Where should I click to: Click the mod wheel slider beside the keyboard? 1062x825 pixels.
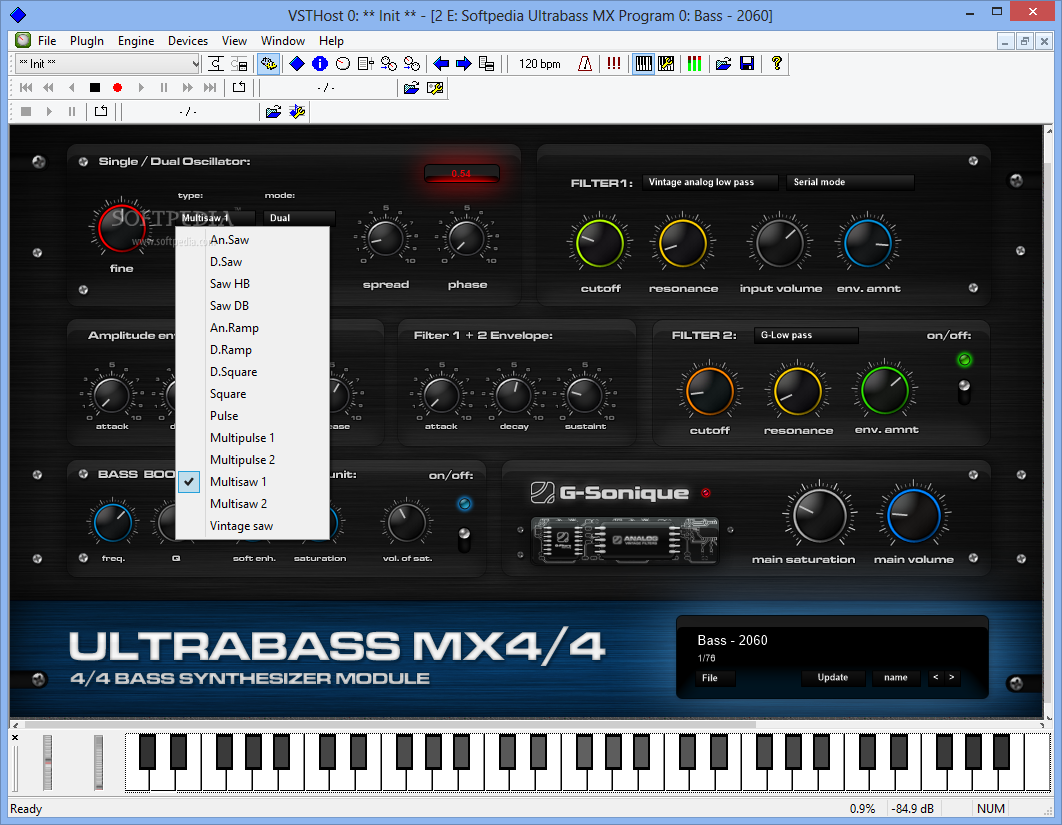98,762
